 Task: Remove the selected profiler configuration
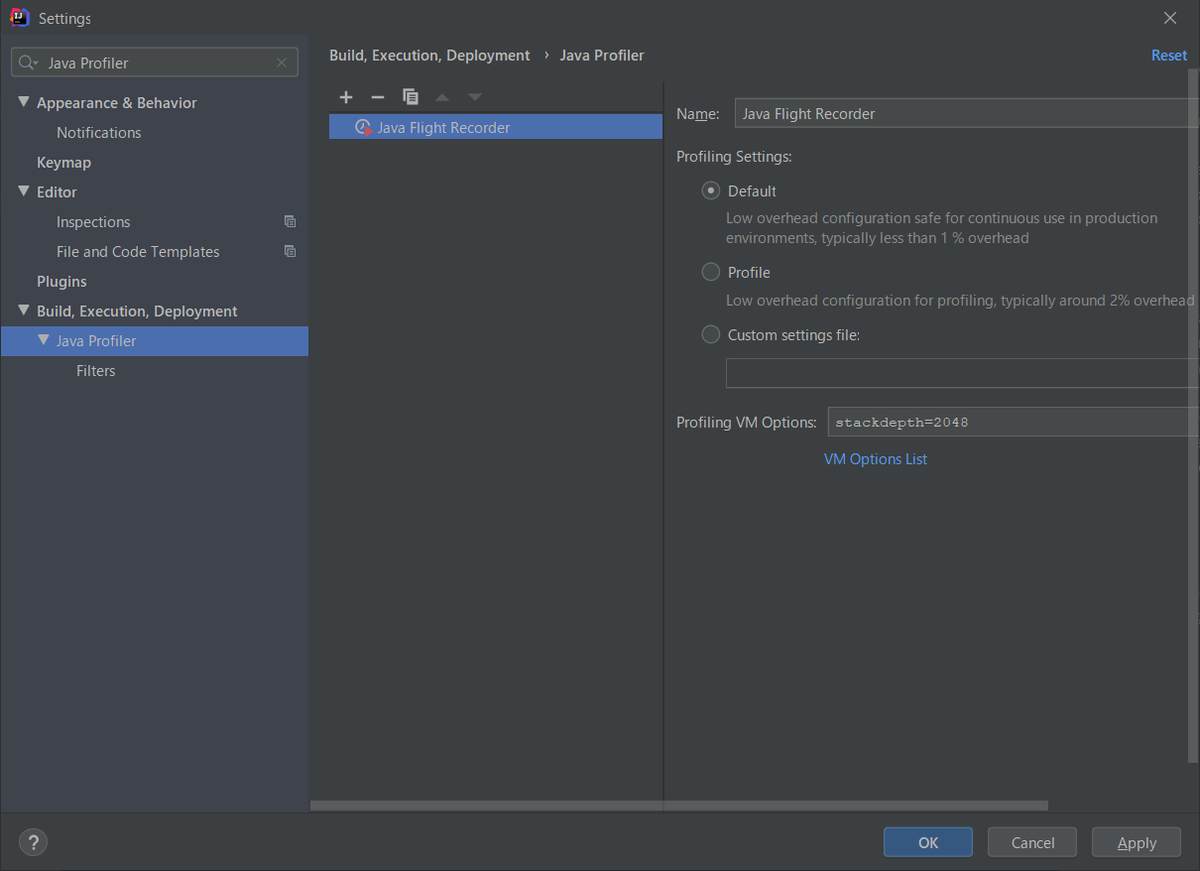point(377,97)
